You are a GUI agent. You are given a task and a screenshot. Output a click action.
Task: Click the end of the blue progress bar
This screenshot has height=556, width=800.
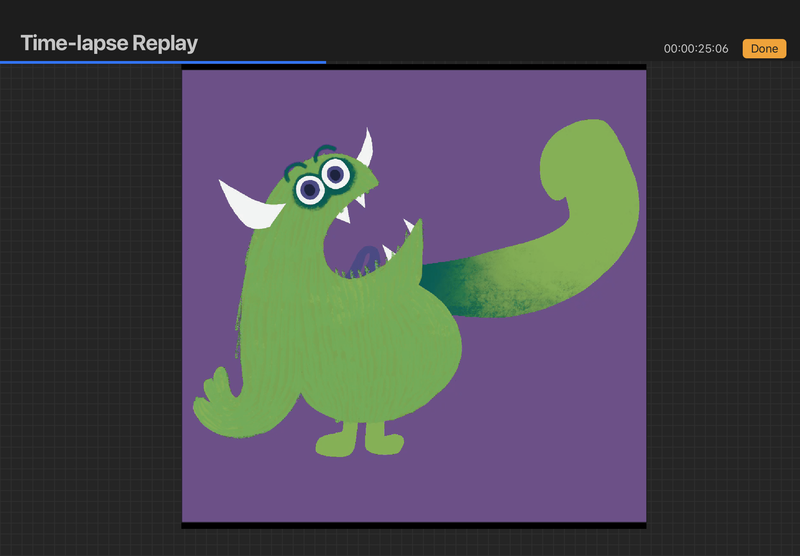324,62
